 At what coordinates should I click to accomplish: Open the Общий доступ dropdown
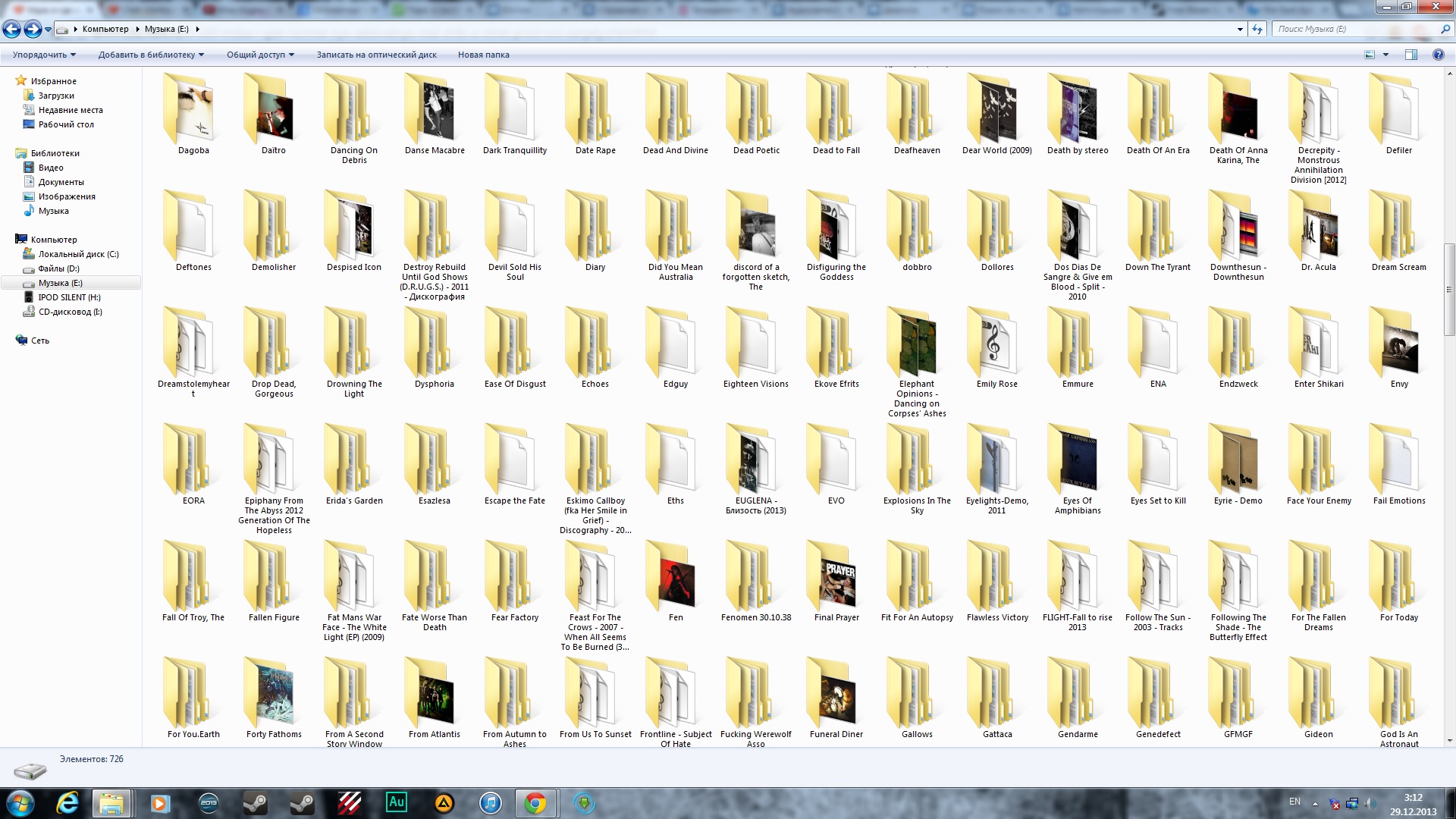(x=260, y=55)
